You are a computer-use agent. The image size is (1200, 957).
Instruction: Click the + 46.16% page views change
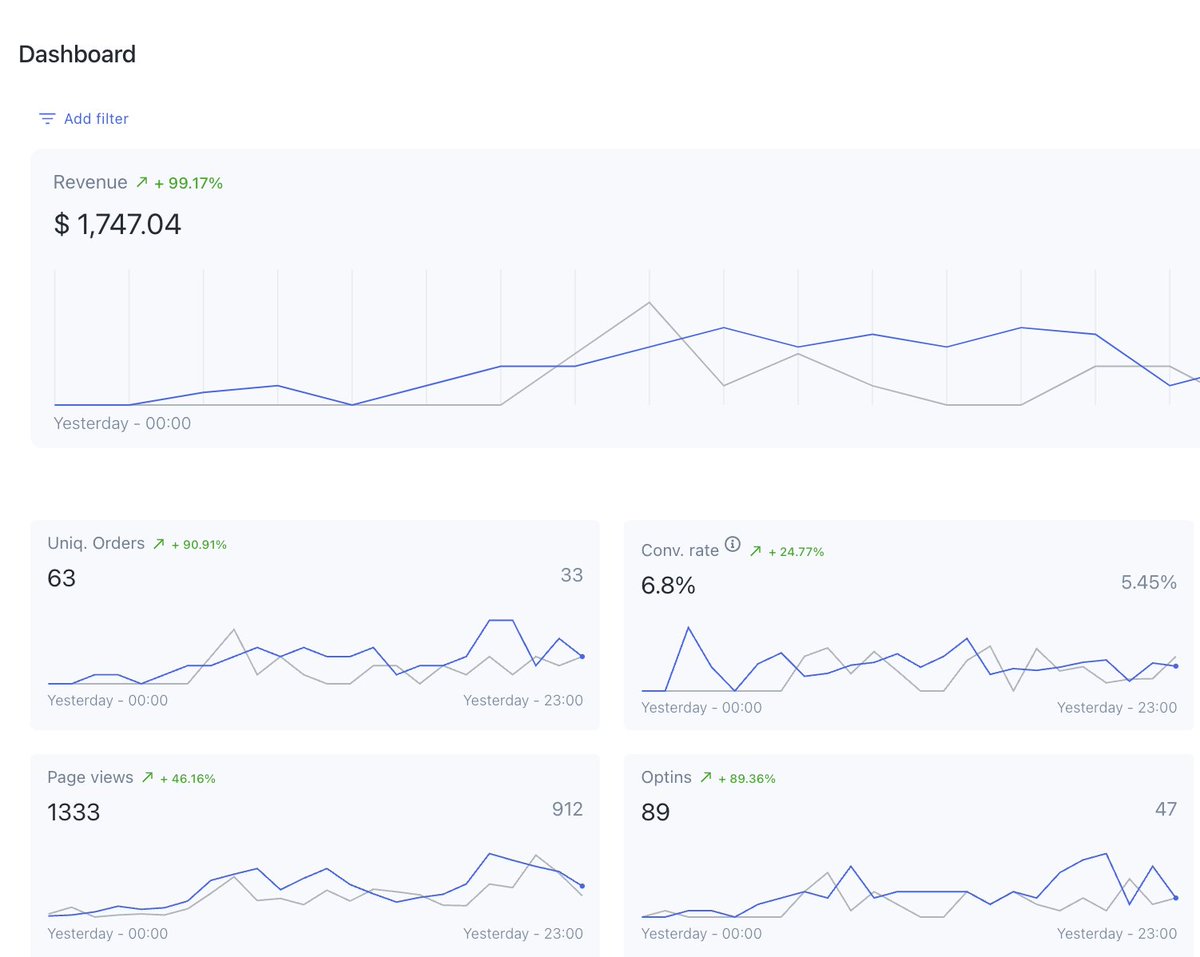188,779
